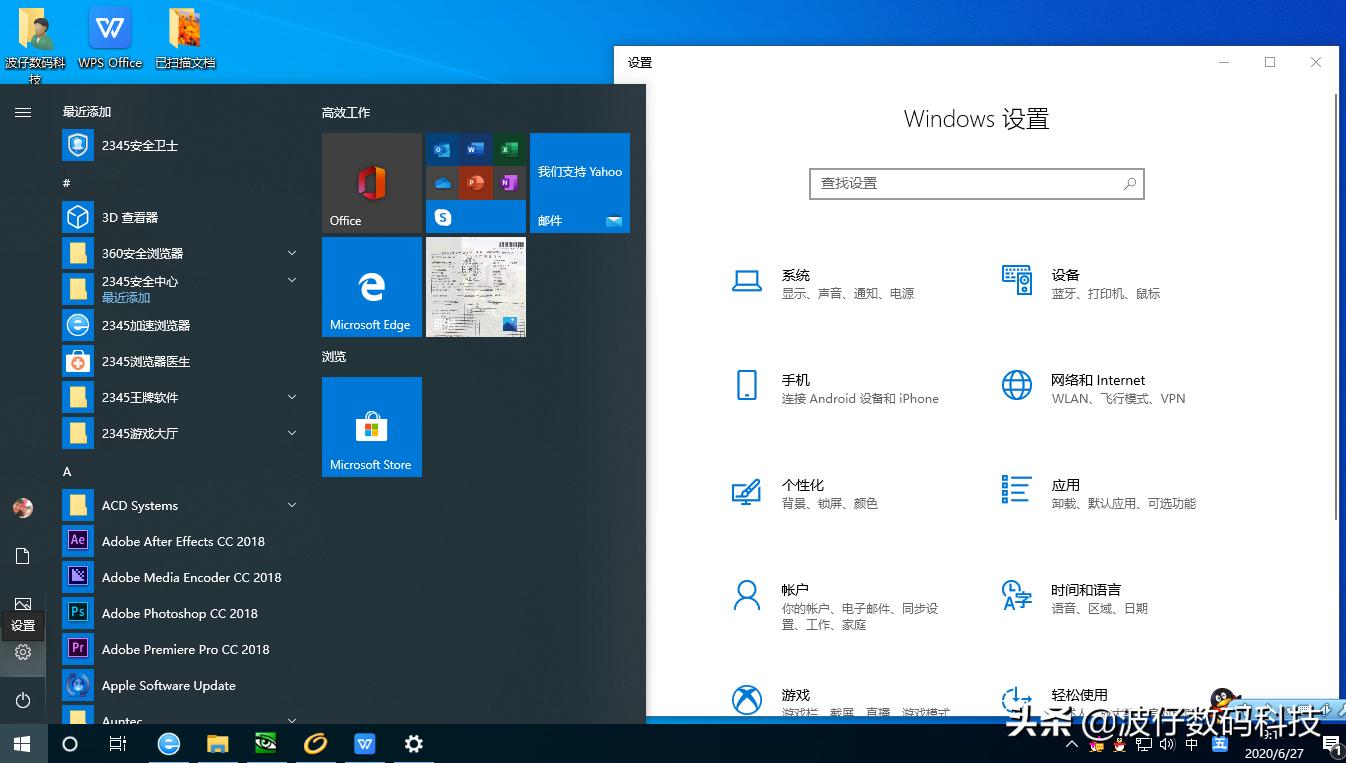Click the volume icon in system tray
The image size is (1346, 763).
pyautogui.click(x=1167, y=744)
